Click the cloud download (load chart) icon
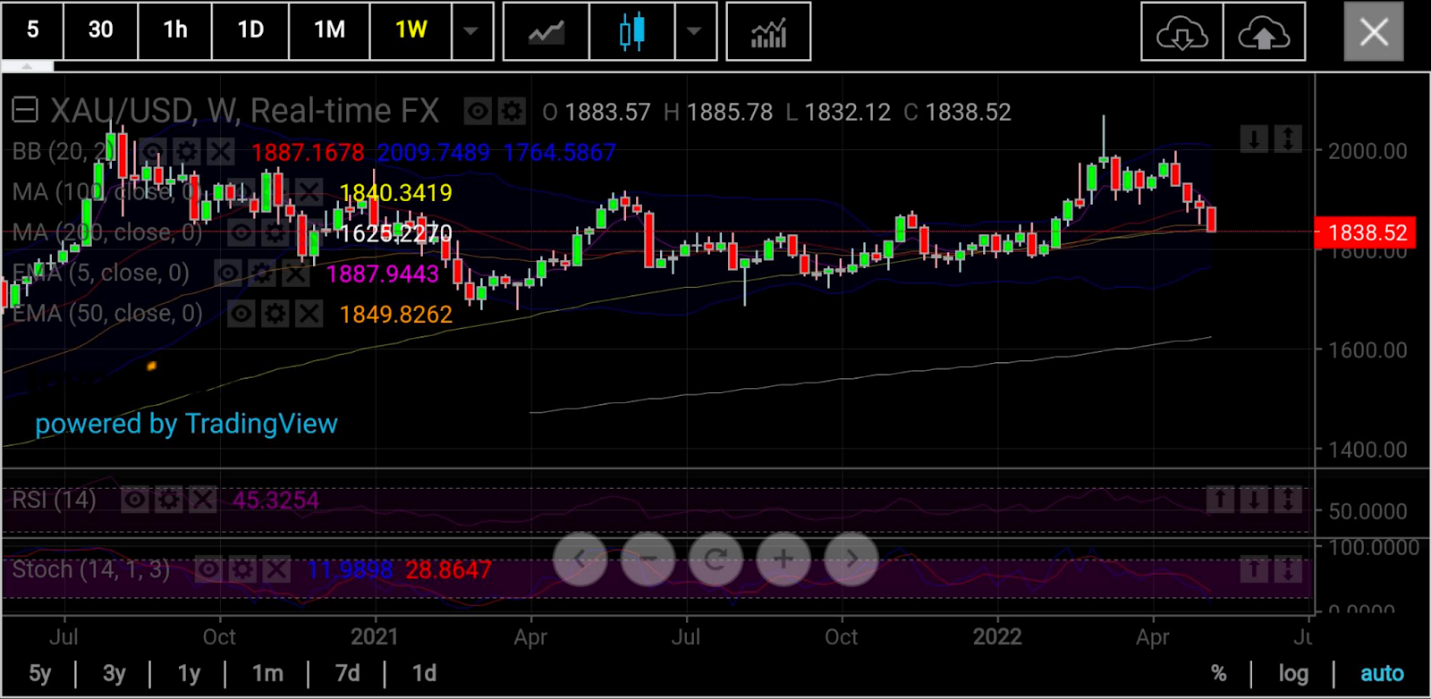Screen dimensions: 1431x699 pyautogui.click(x=1182, y=32)
